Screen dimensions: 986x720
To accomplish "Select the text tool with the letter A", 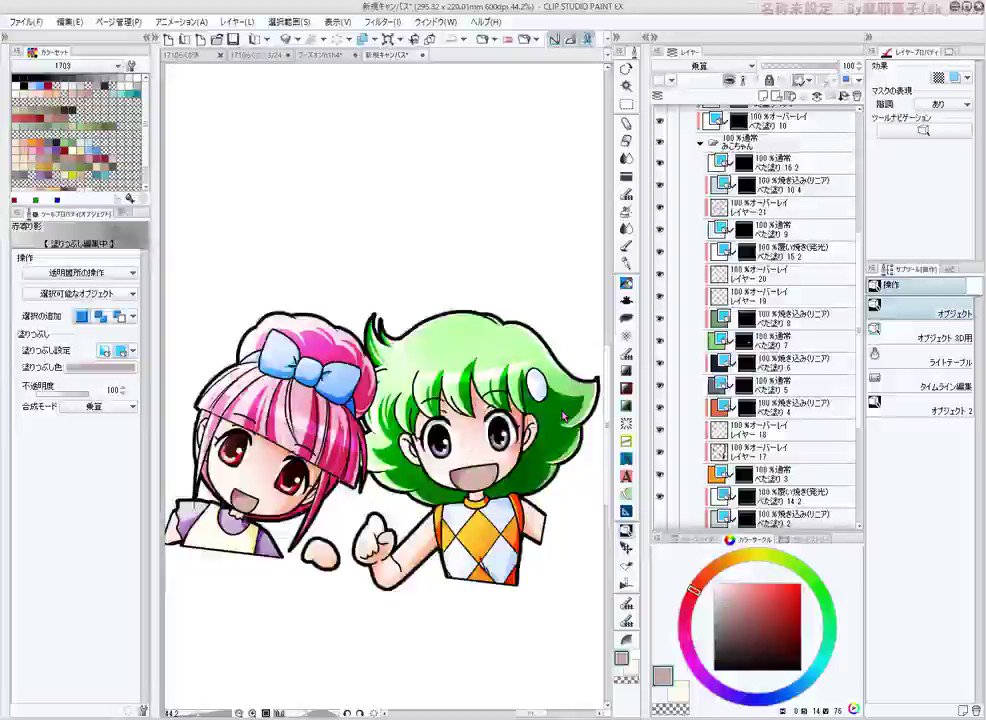I will click(x=626, y=477).
